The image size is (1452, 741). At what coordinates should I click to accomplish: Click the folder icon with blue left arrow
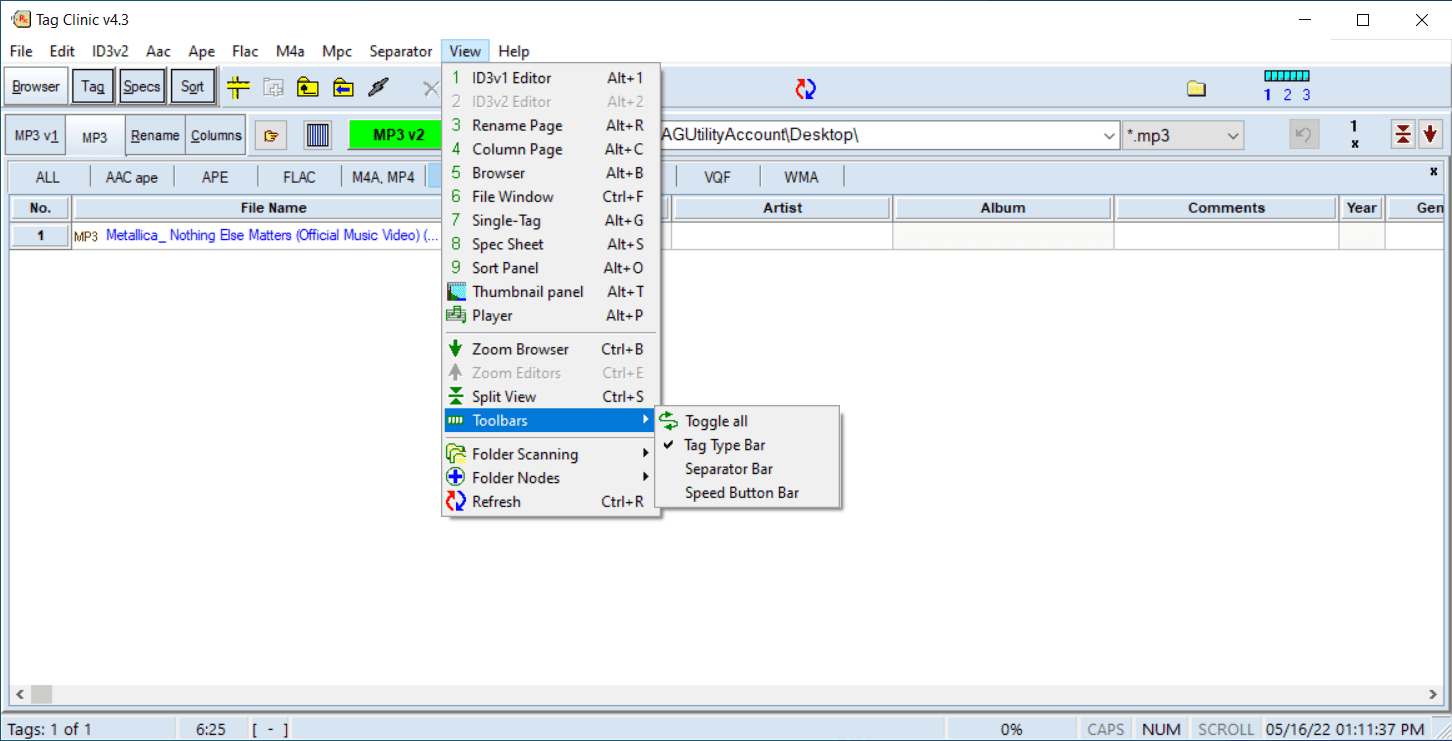tap(342, 87)
